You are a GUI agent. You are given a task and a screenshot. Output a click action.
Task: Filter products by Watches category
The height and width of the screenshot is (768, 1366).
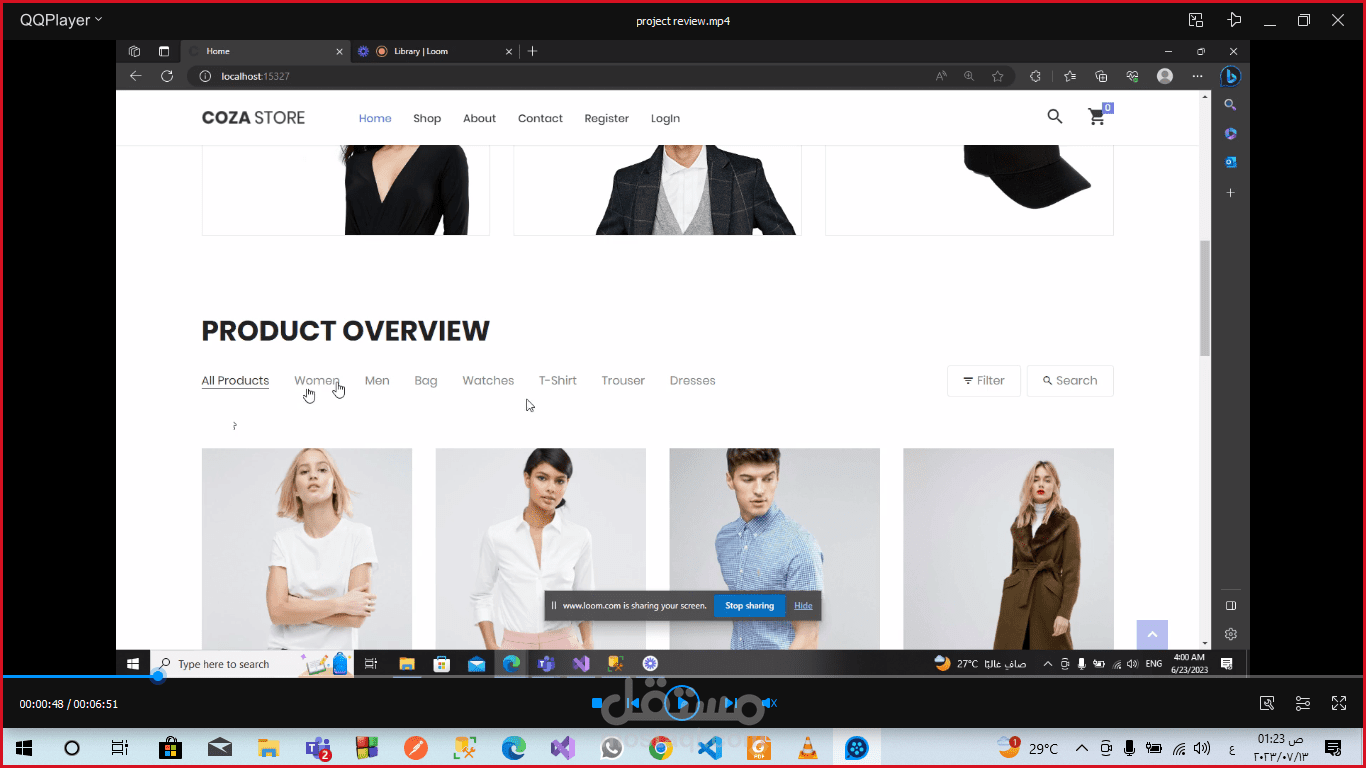coord(488,380)
